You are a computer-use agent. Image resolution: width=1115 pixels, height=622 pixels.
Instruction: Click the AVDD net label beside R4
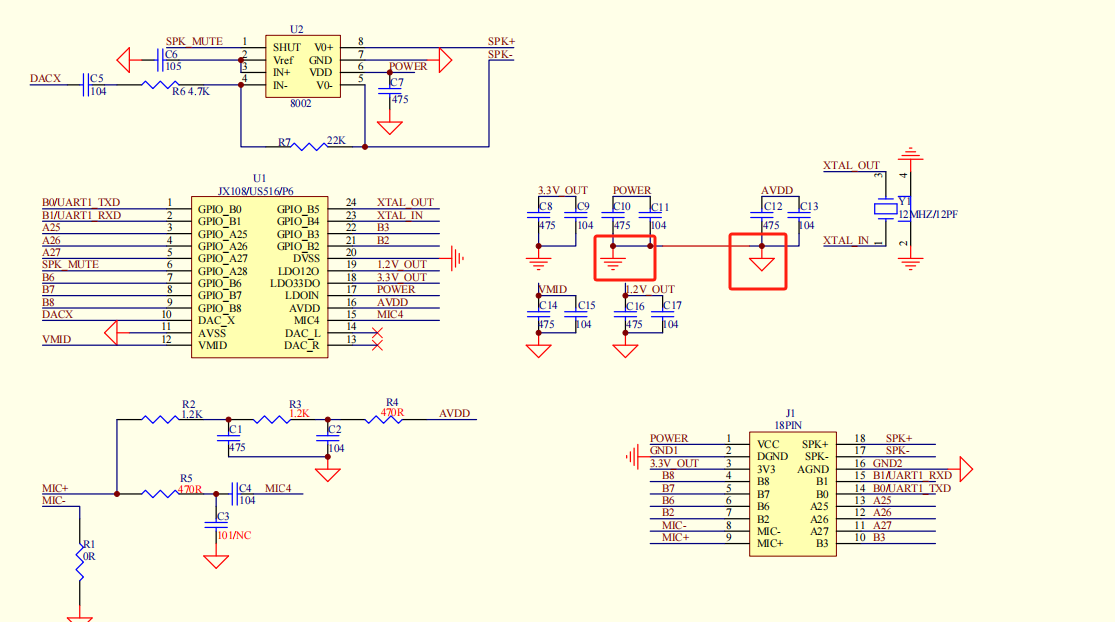pyautogui.click(x=454, y=414)
